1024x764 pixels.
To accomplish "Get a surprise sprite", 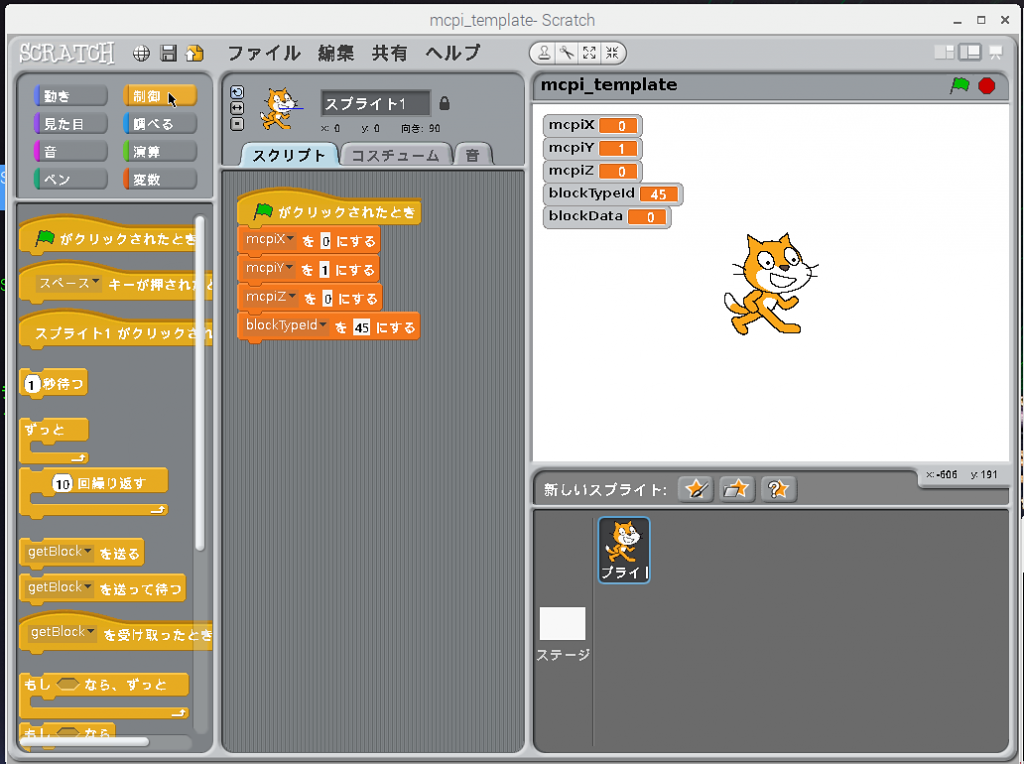I will tap(778, 488).
